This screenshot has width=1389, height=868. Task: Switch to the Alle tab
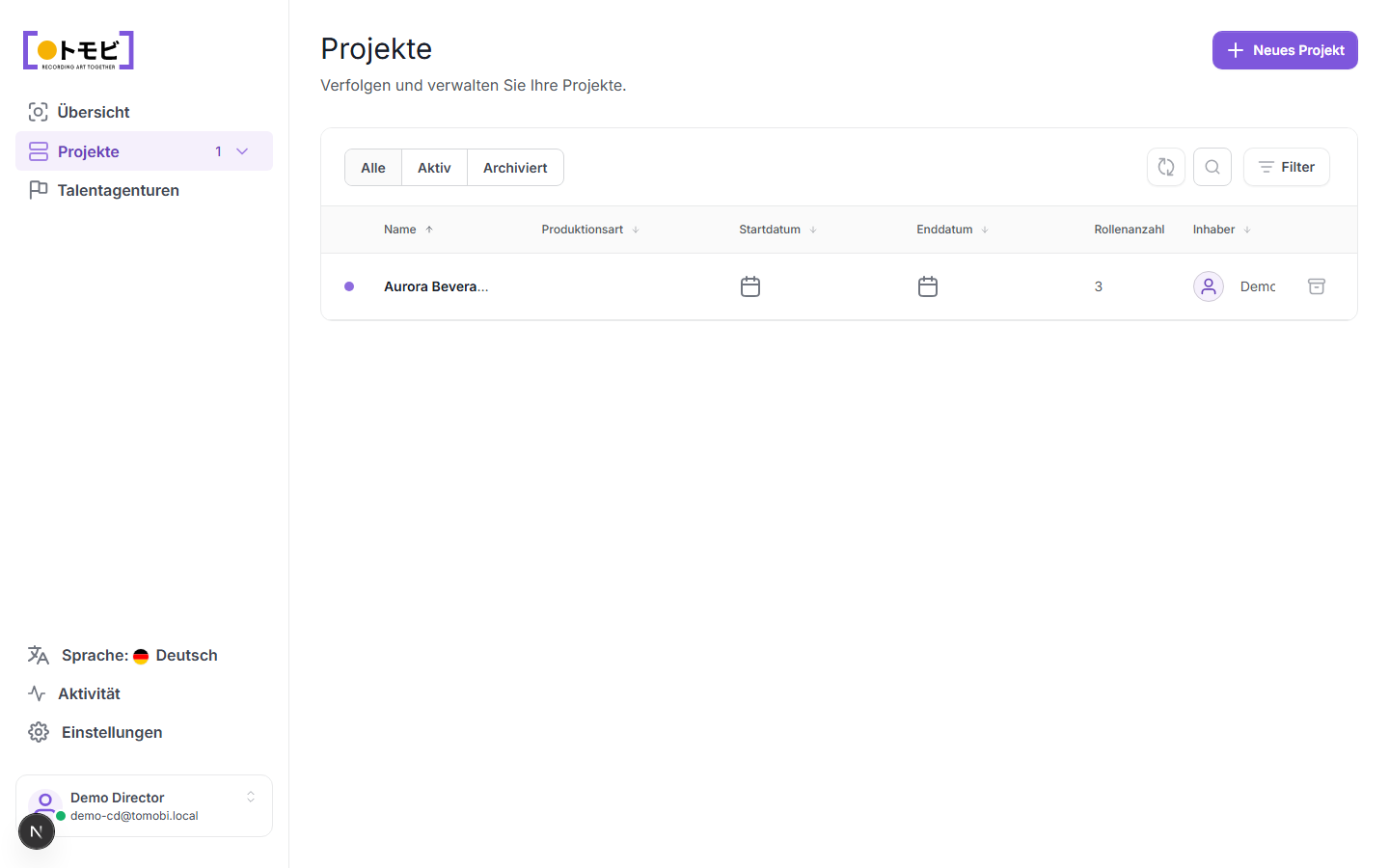[373, 168]
